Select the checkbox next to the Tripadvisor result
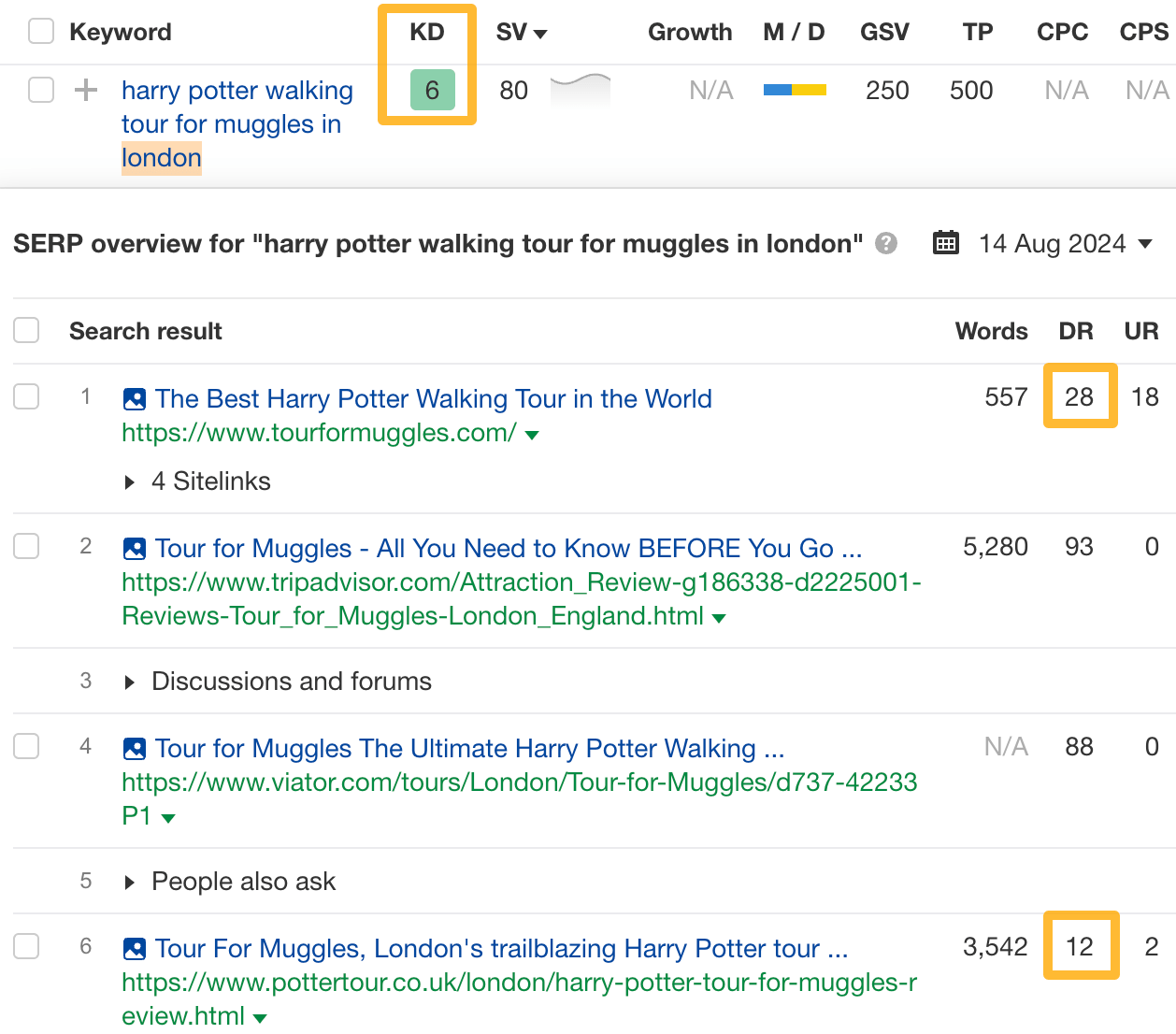Screen dimensions: 1176x1034 pyautogui.click(x=26, y=547)
